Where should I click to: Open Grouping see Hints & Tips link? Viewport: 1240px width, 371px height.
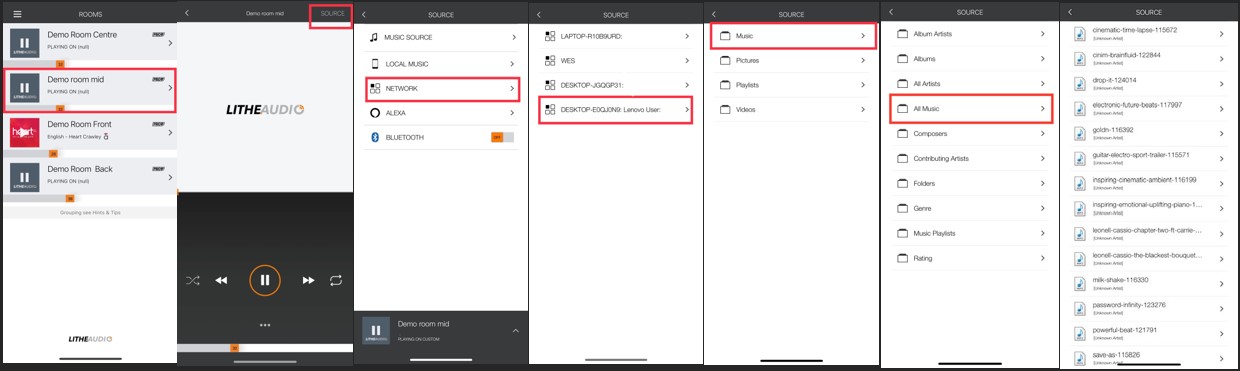[90, 213]
